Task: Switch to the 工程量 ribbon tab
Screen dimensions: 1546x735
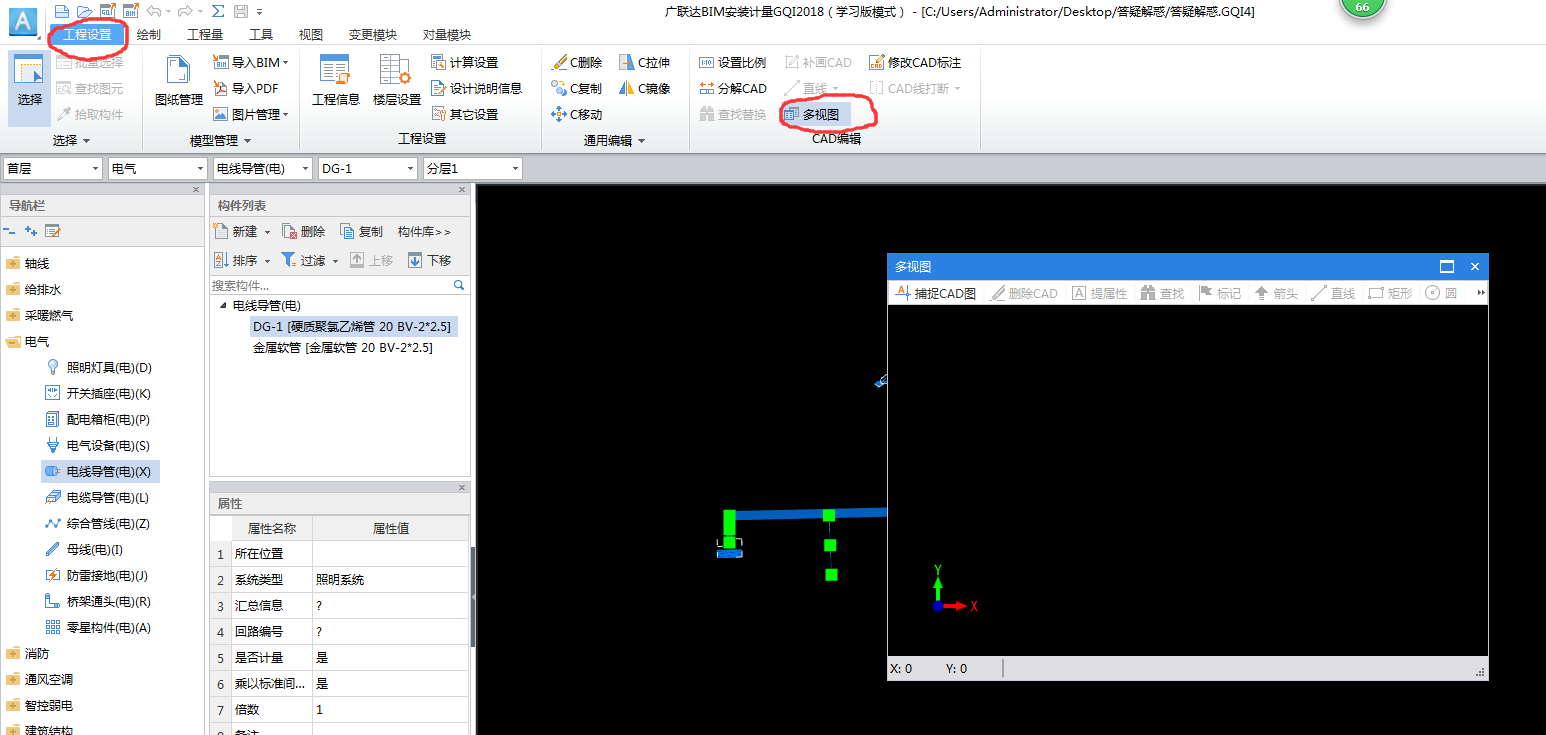Action: [x=205, y=35]
